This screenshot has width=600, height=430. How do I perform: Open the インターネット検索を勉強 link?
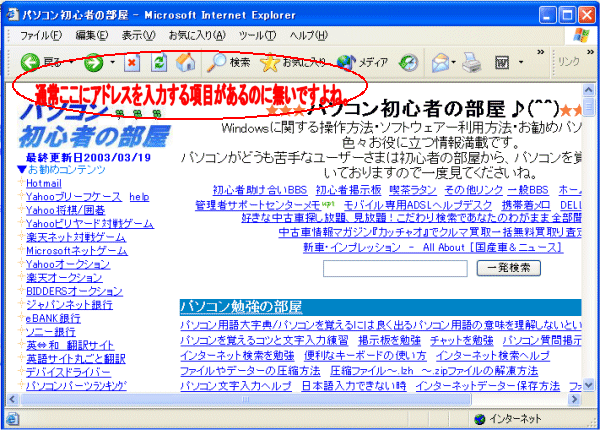(x=237, y=356)
